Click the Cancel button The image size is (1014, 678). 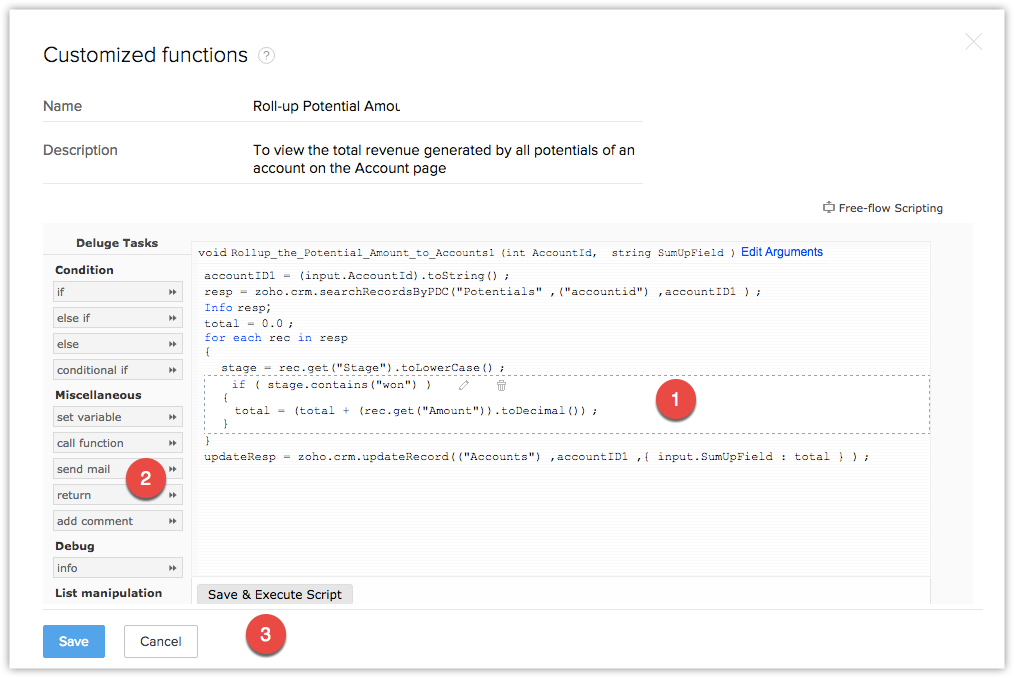[x=160, y=641]
